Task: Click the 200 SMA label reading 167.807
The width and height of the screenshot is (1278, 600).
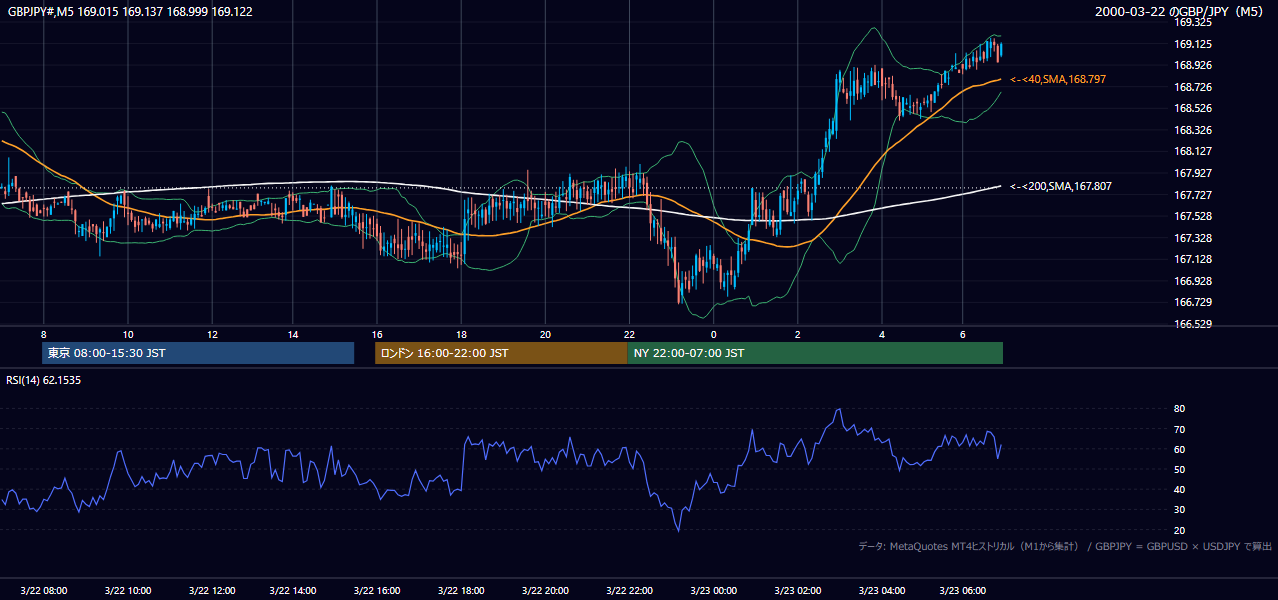Action: tap(1061, 186)
